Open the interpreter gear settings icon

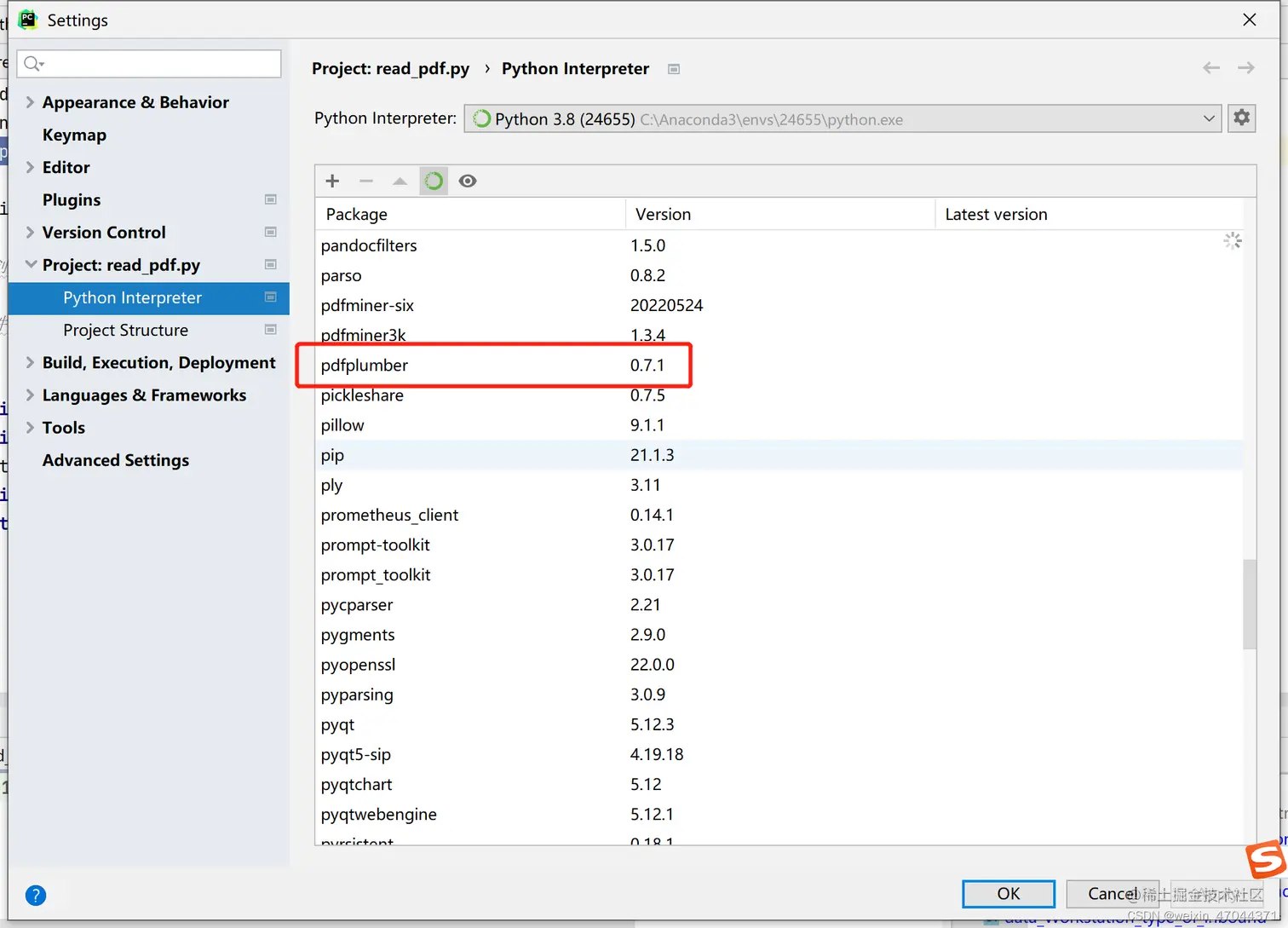coord(1242,118)
